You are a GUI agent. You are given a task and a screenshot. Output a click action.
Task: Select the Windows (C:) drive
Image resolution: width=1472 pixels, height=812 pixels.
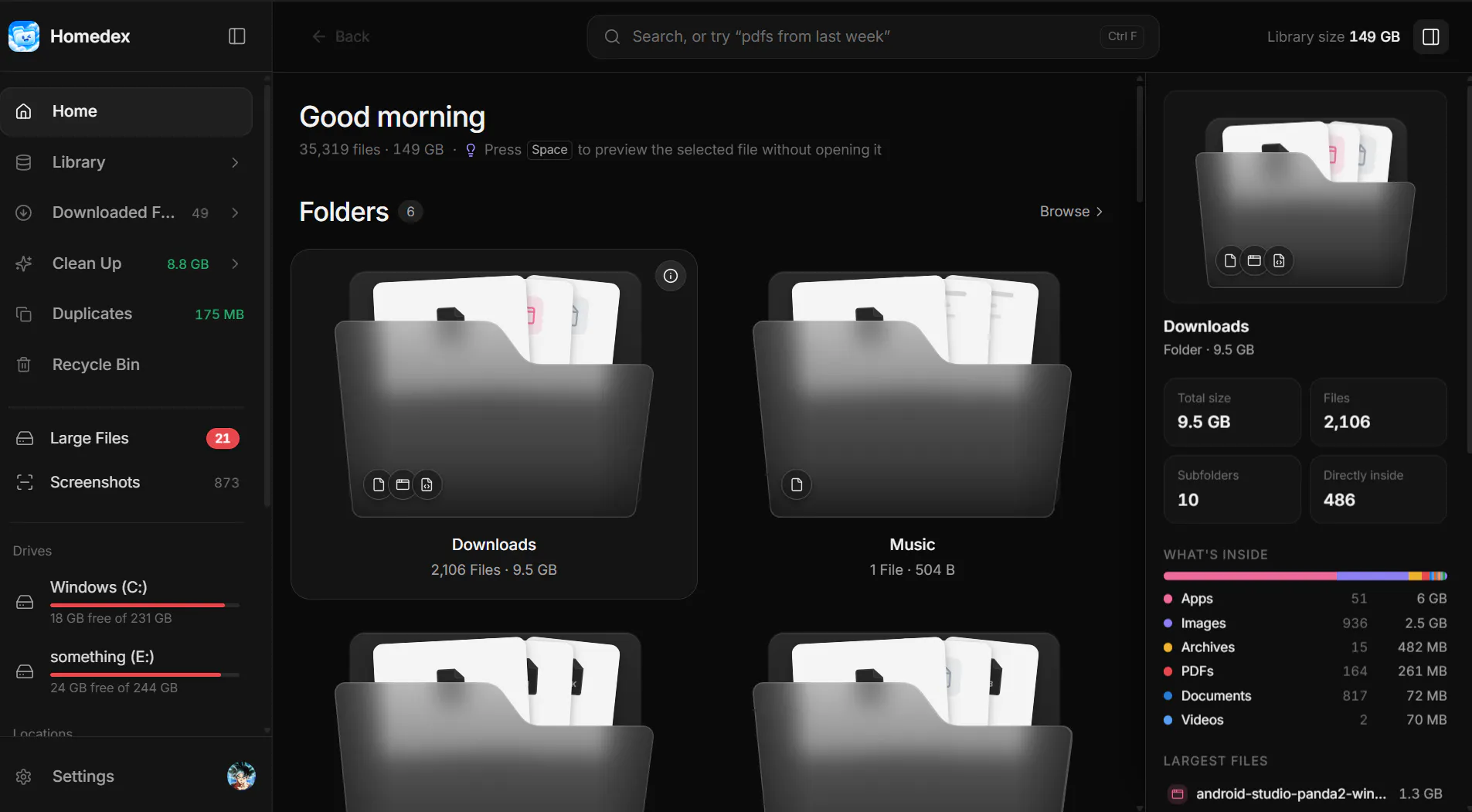(127, 601)
